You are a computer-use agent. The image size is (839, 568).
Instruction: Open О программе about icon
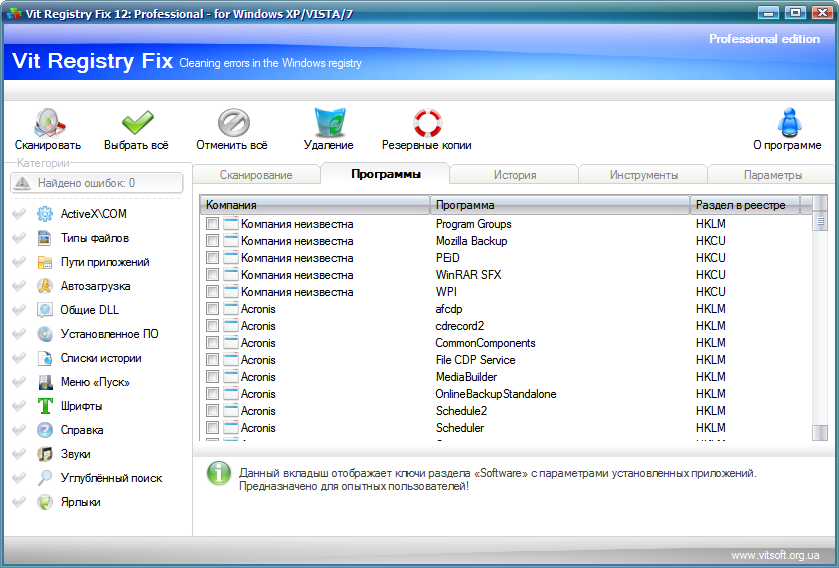tap(787, 122)
